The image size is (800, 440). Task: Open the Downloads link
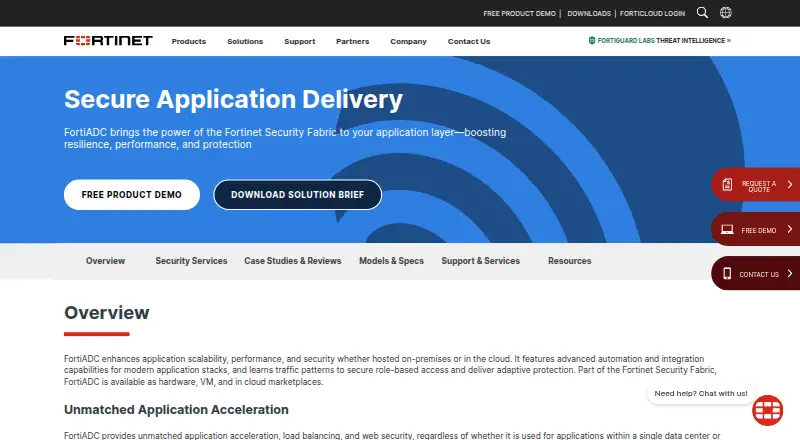[x=589, y=14]
